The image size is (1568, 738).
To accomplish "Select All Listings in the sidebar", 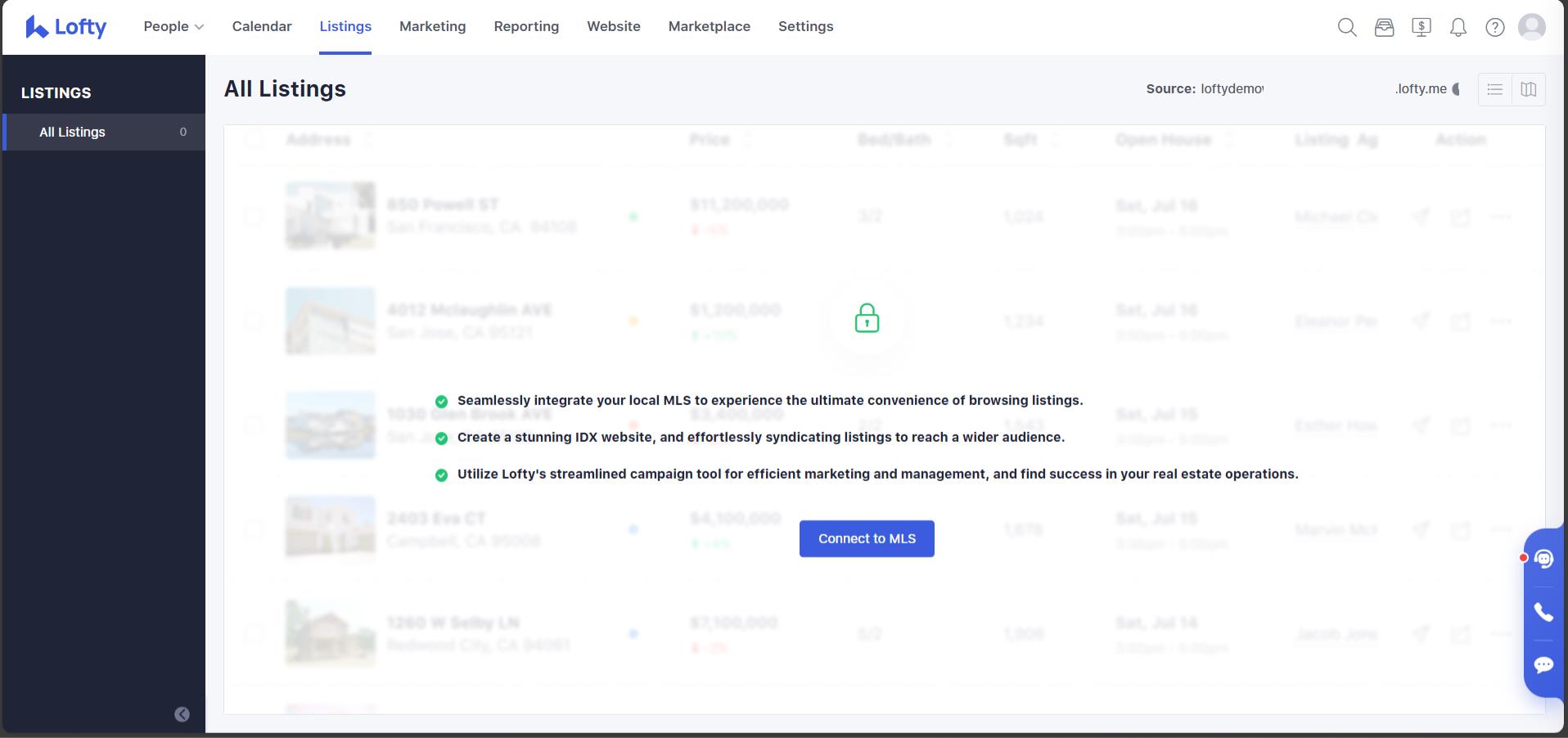I will click(x=73, y=132).
